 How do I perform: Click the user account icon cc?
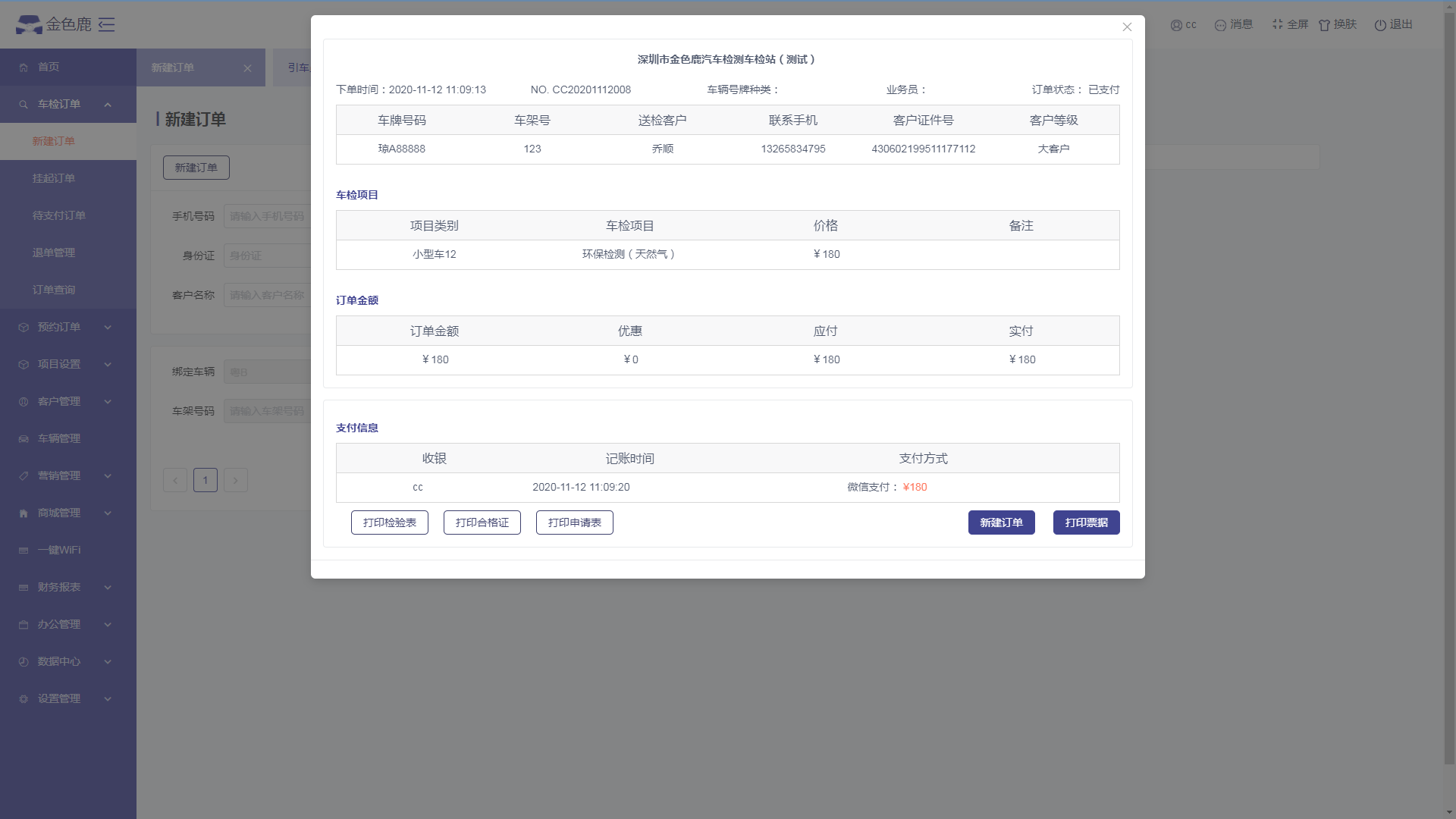(1176, 25)
